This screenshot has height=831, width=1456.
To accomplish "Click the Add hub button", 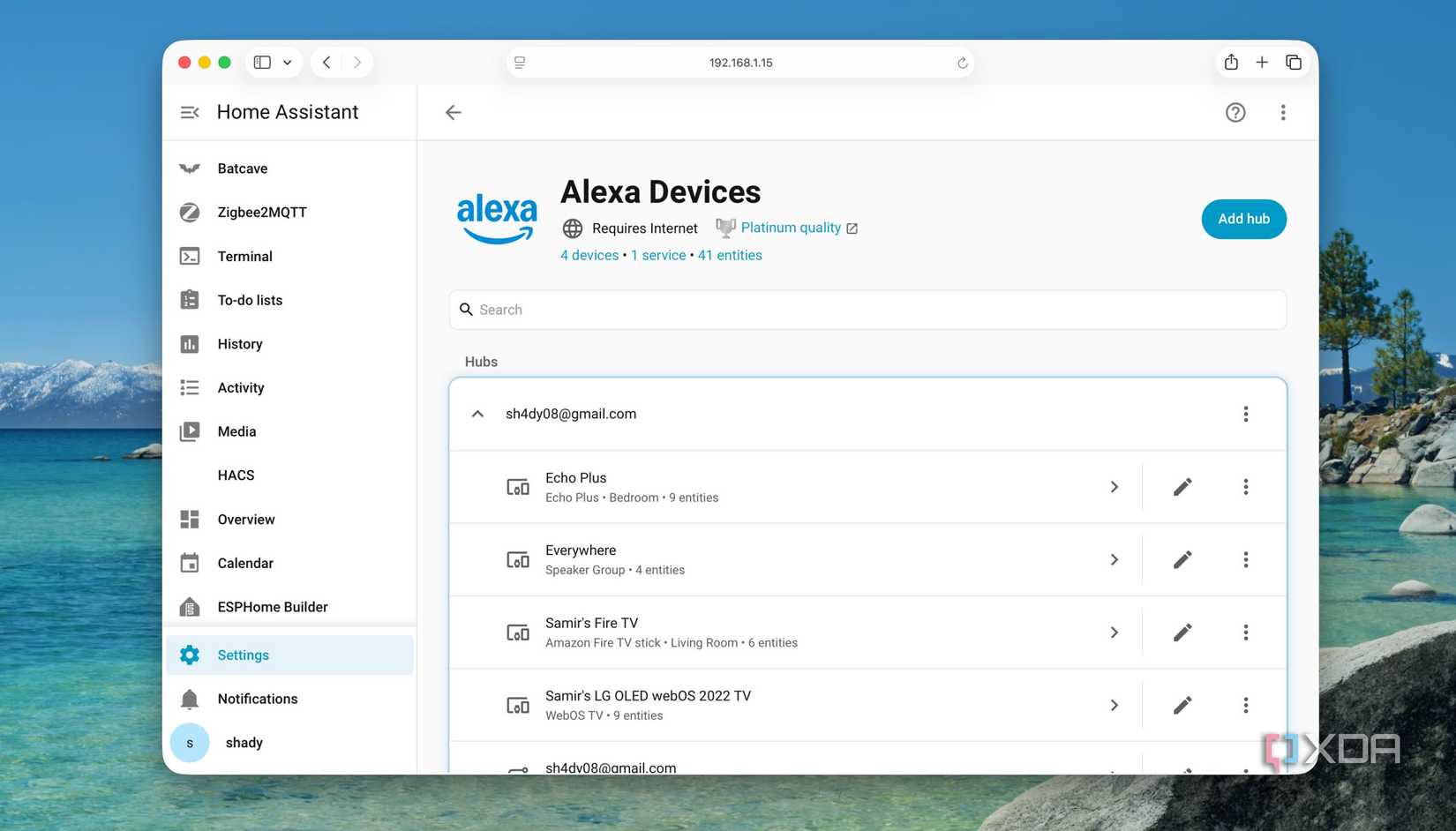I will tap(1244, 219).
